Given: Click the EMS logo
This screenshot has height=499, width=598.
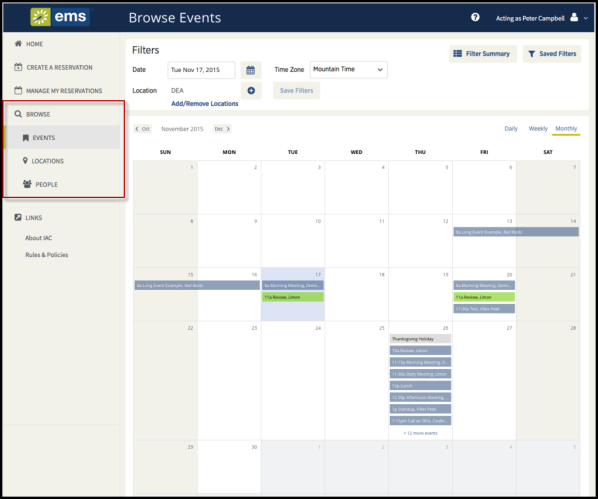Looking at the screenshot, I should click(x=60, y=17).
